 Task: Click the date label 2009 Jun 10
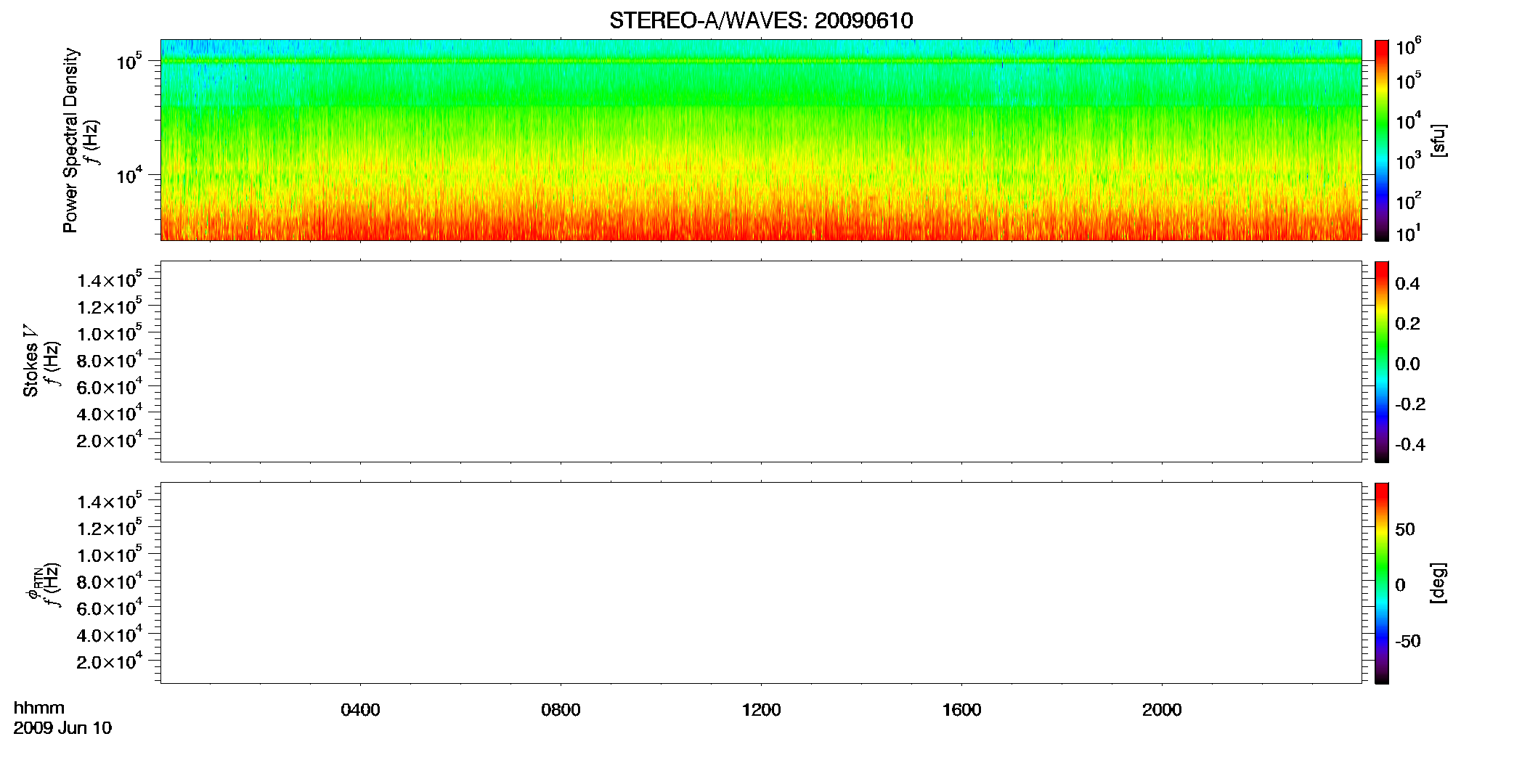coord(63,727)
